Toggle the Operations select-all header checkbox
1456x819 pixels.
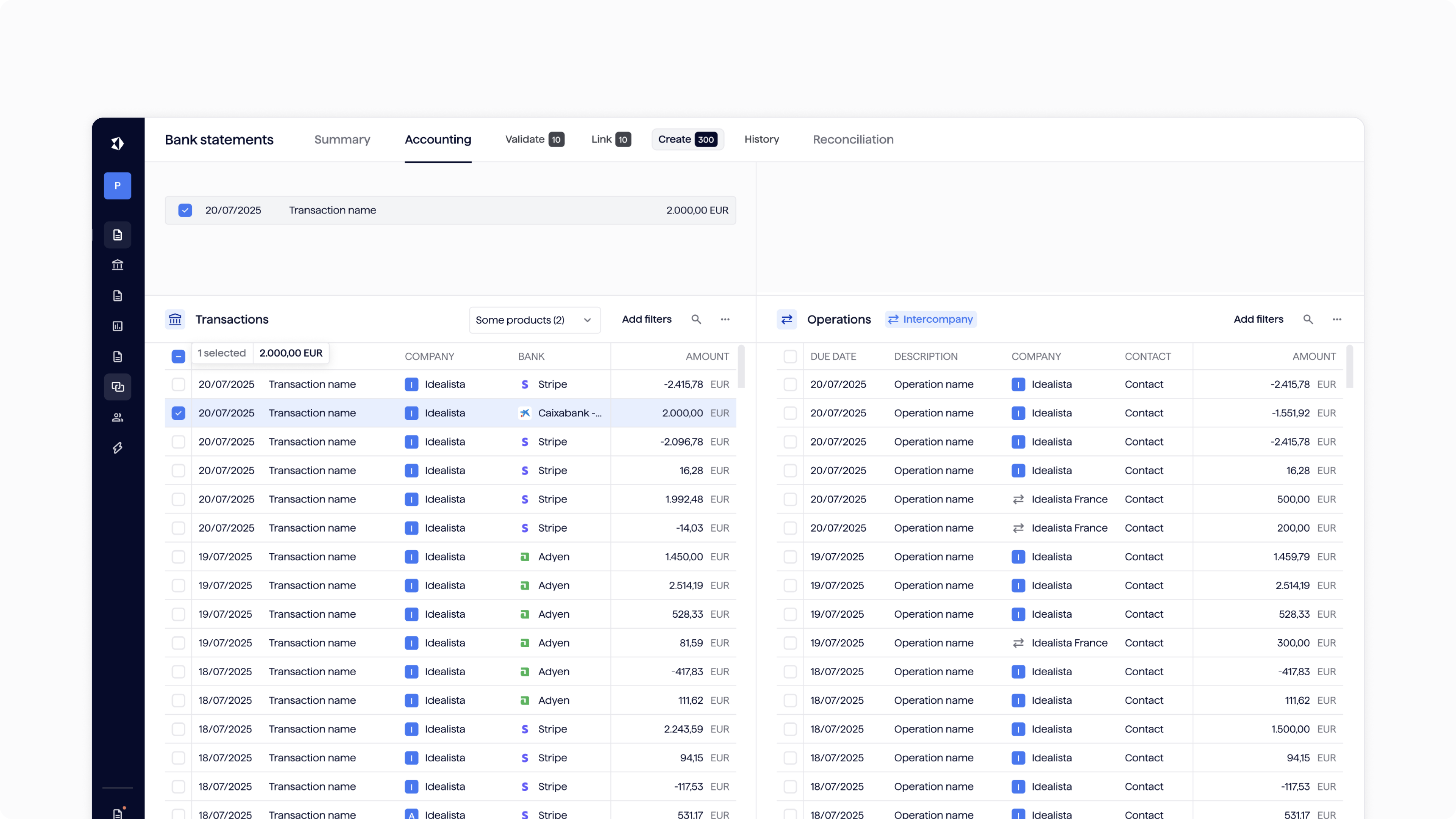790,357
